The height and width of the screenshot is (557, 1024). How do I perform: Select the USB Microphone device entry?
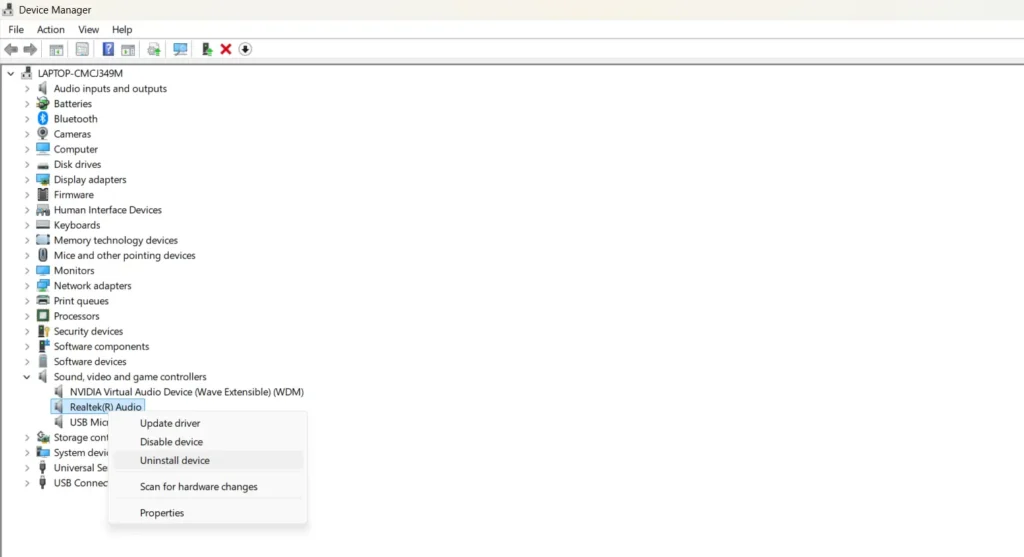point(89,422)
